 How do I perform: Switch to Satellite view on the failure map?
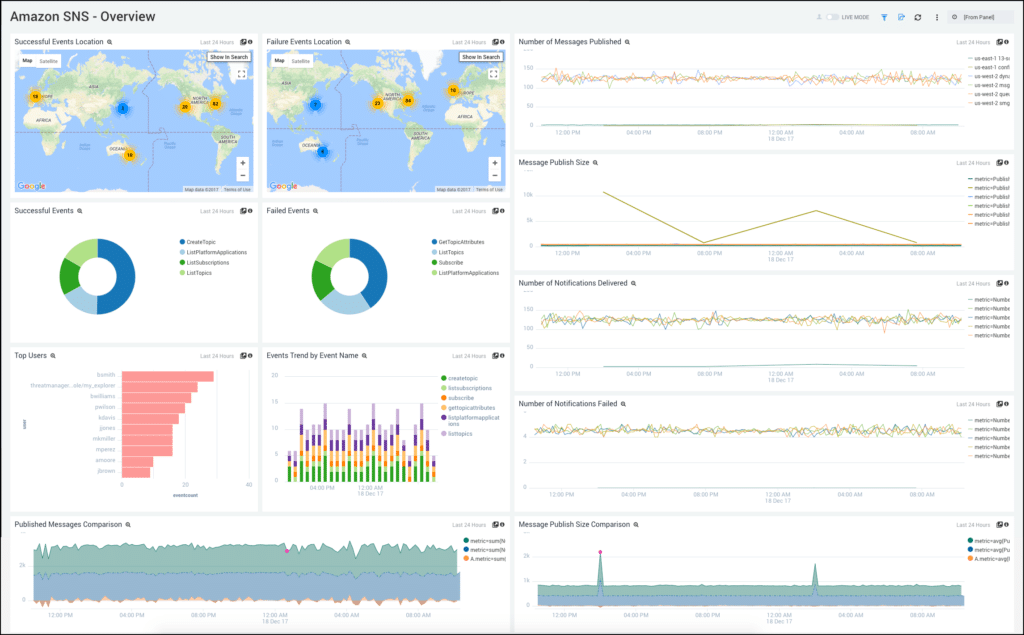coord(300,60)
